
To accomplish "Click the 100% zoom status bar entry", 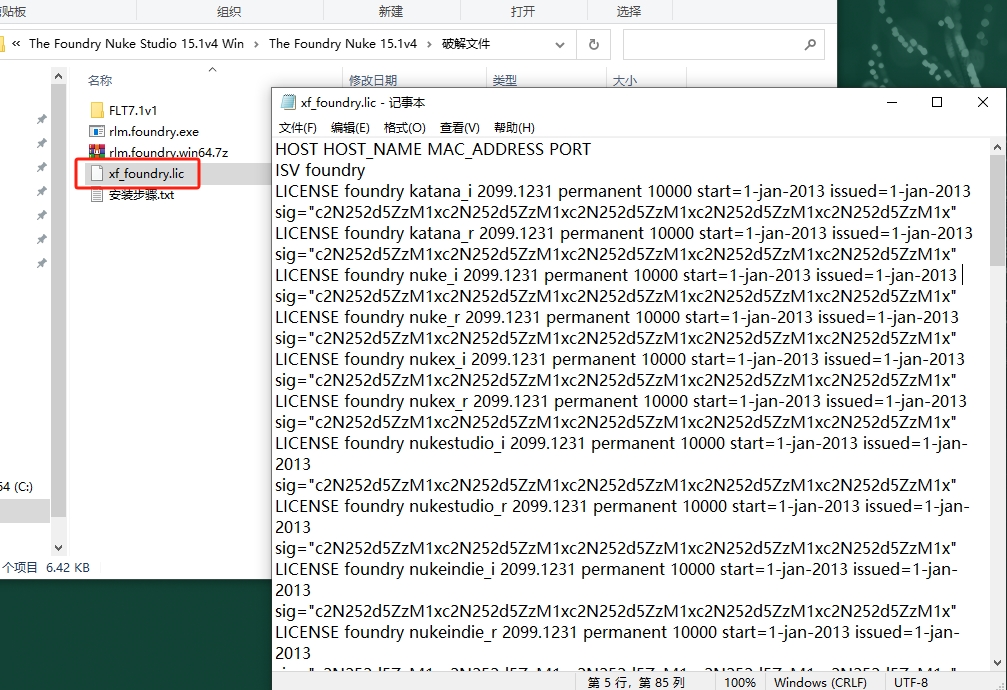I will pyautogui.click(x=740, y=682).
